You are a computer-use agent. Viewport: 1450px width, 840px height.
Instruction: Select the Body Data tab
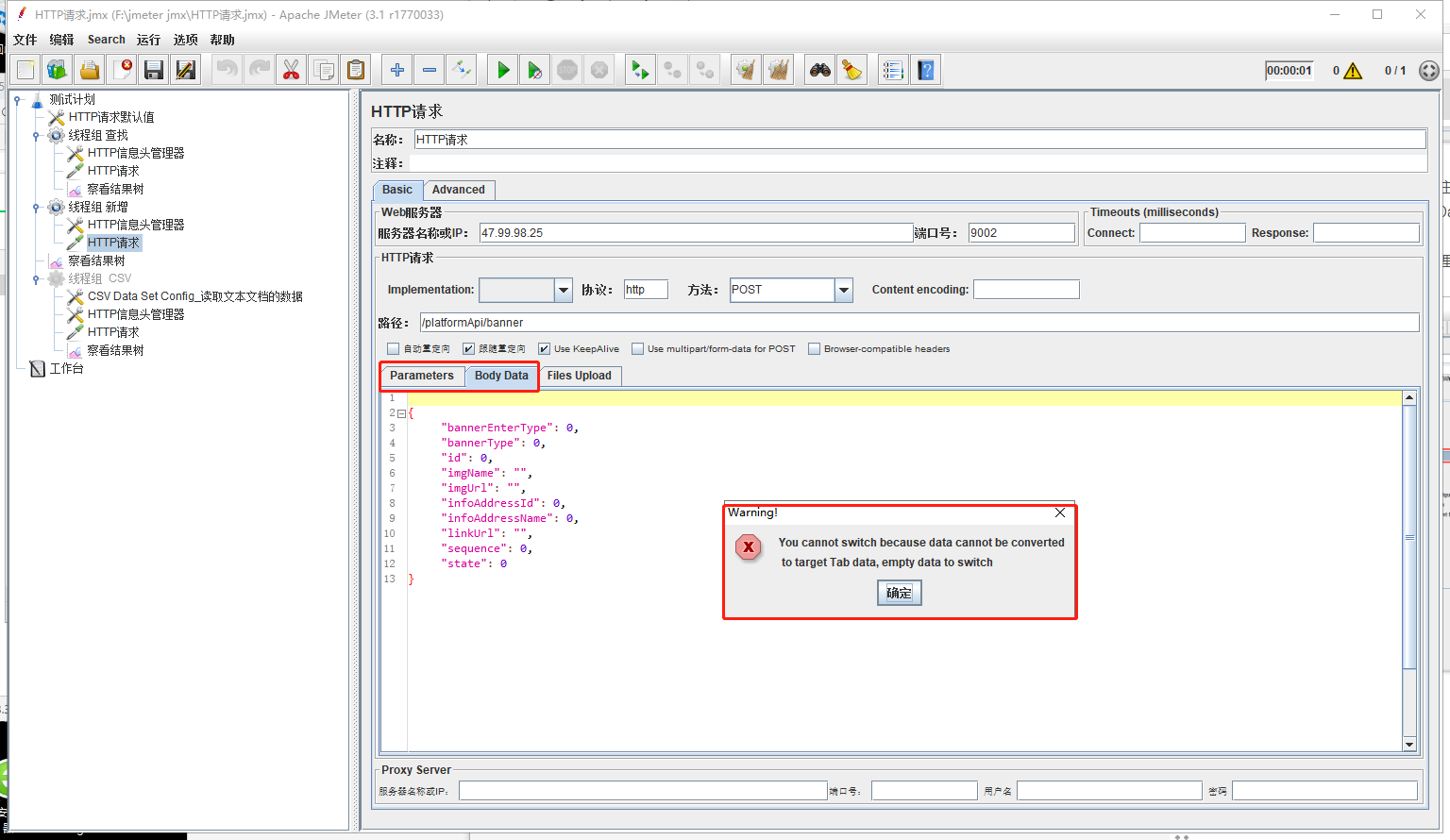[501, 376]
